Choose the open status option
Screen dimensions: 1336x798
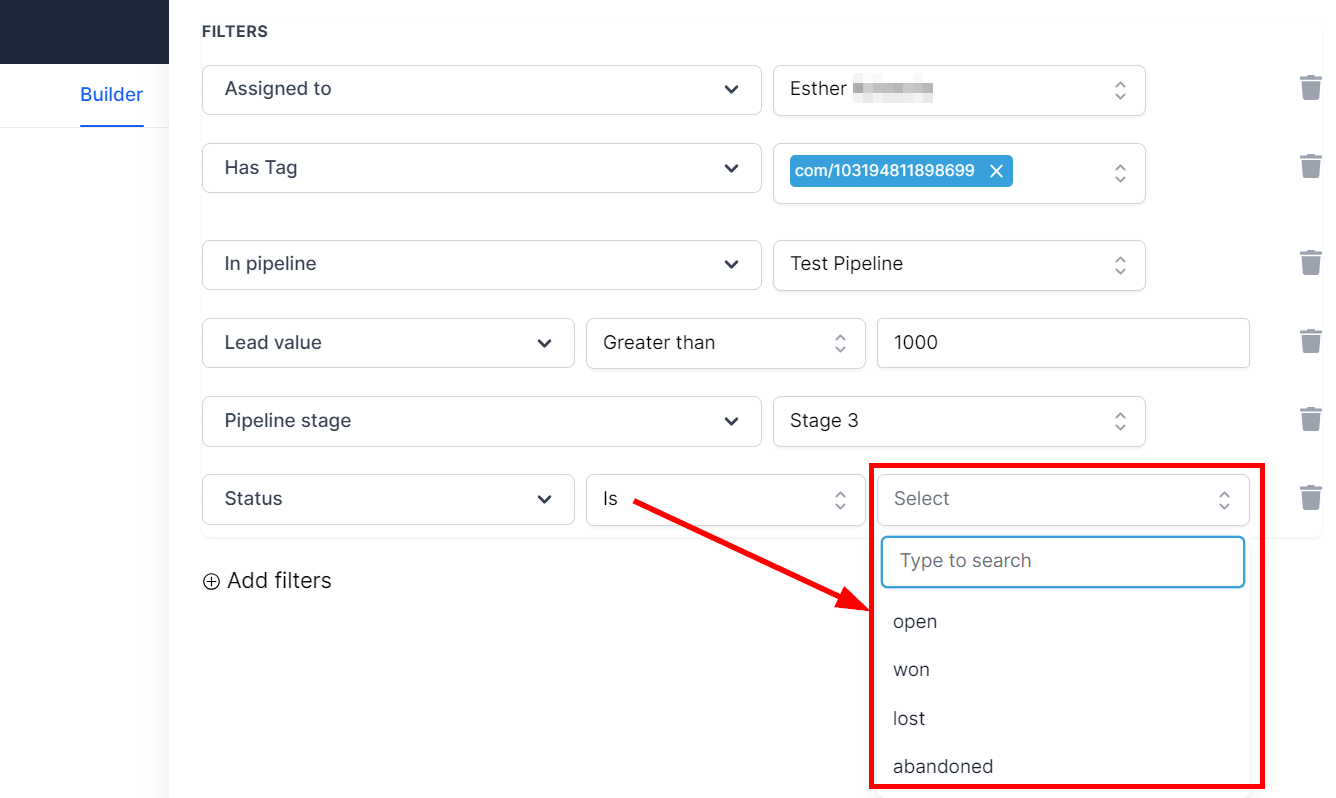[915, 622]
